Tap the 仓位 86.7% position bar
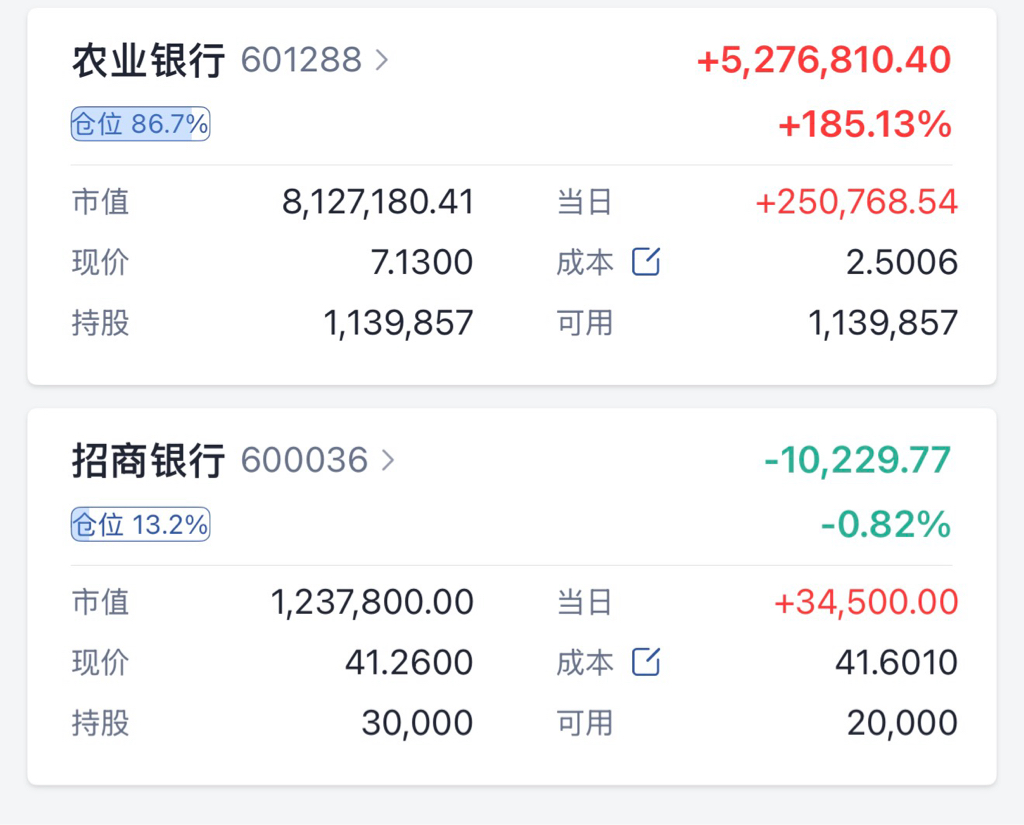The image size is (1024, 825). click(140, 124)
